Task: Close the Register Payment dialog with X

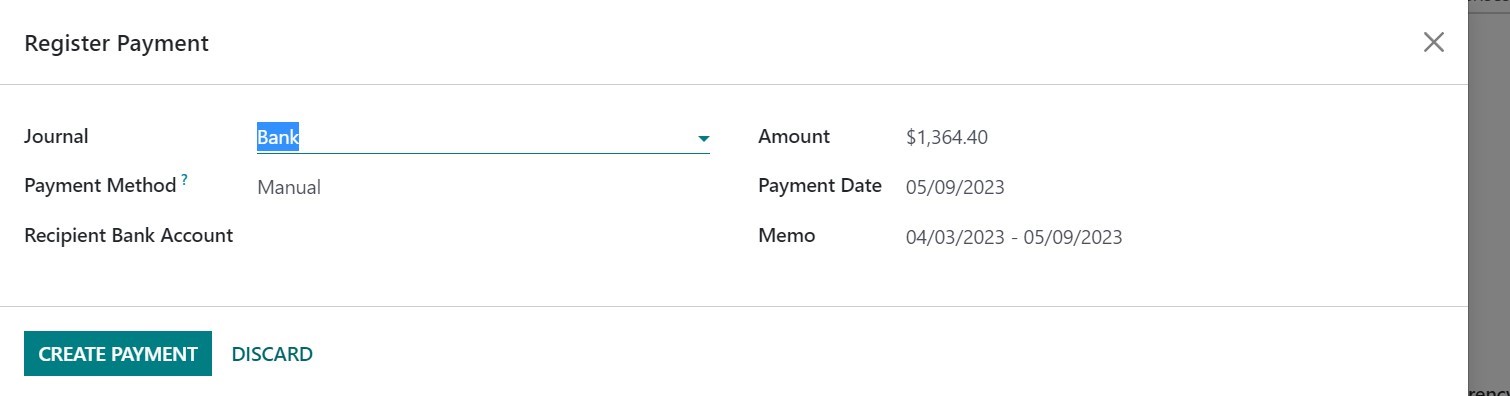Action: coord(1433,42)
